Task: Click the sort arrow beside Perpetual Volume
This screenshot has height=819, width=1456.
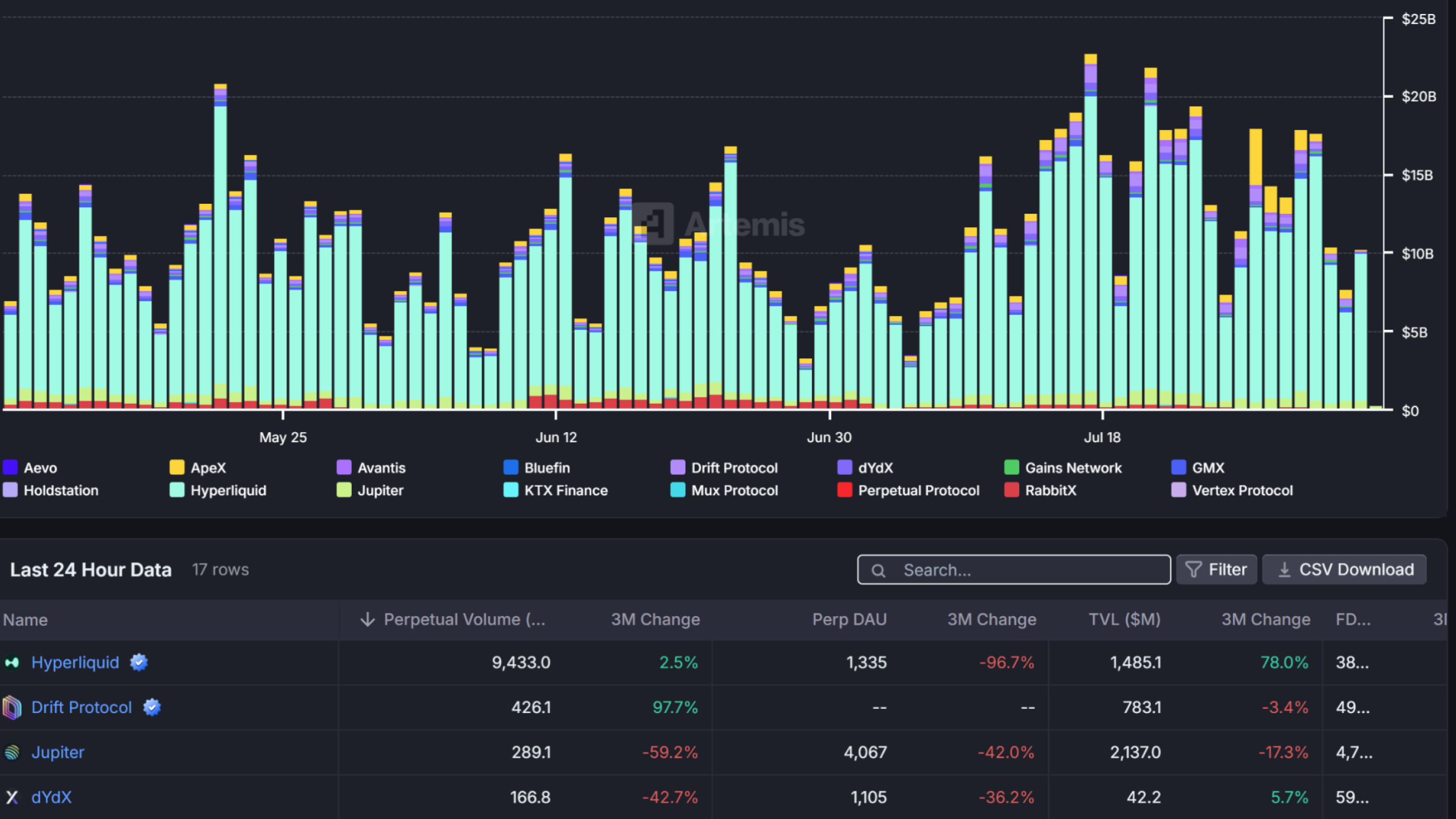Action: 367,619
